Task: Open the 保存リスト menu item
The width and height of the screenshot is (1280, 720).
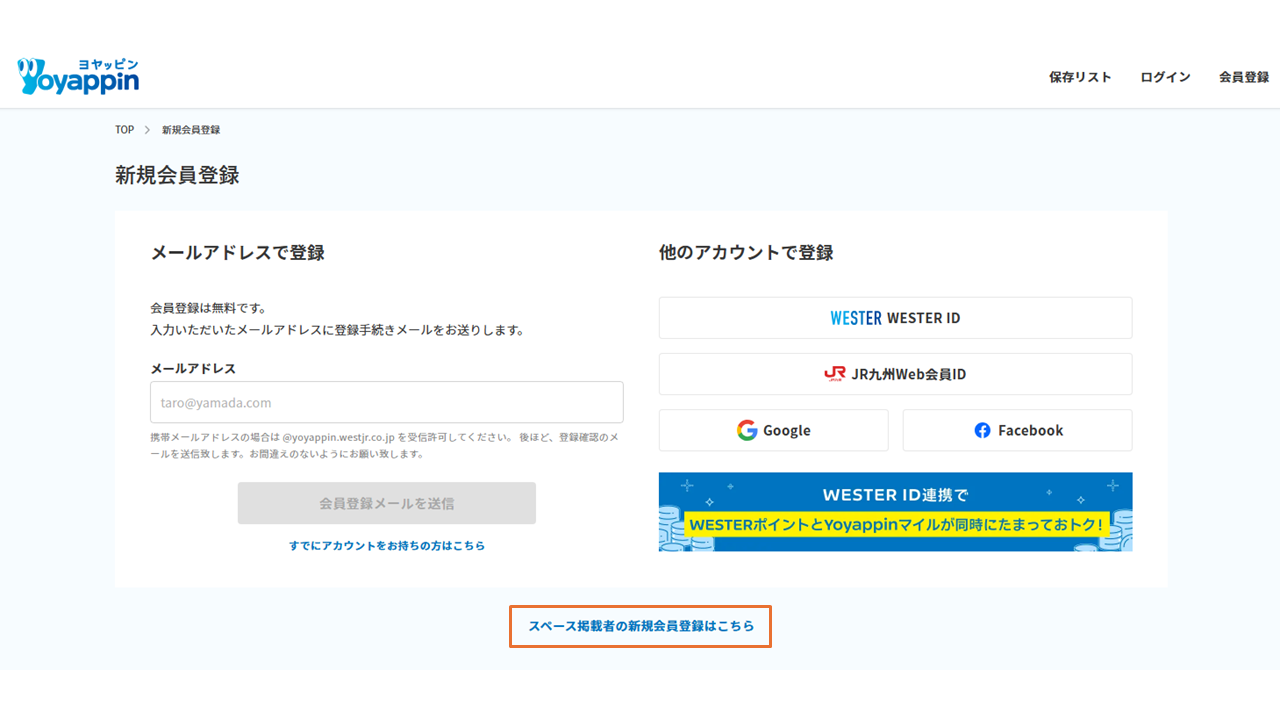Action: [x=1080, y=77]
